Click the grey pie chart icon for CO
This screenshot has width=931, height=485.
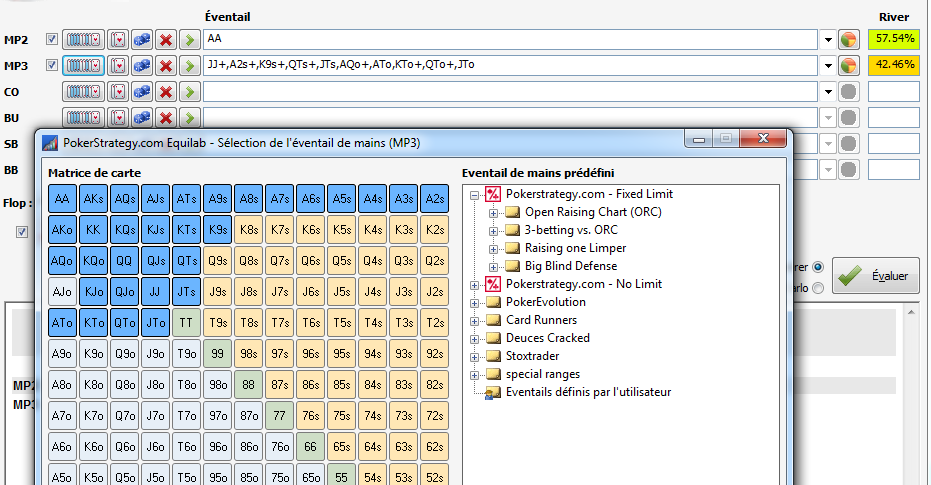pyautogui.click(x=848, y=91)
